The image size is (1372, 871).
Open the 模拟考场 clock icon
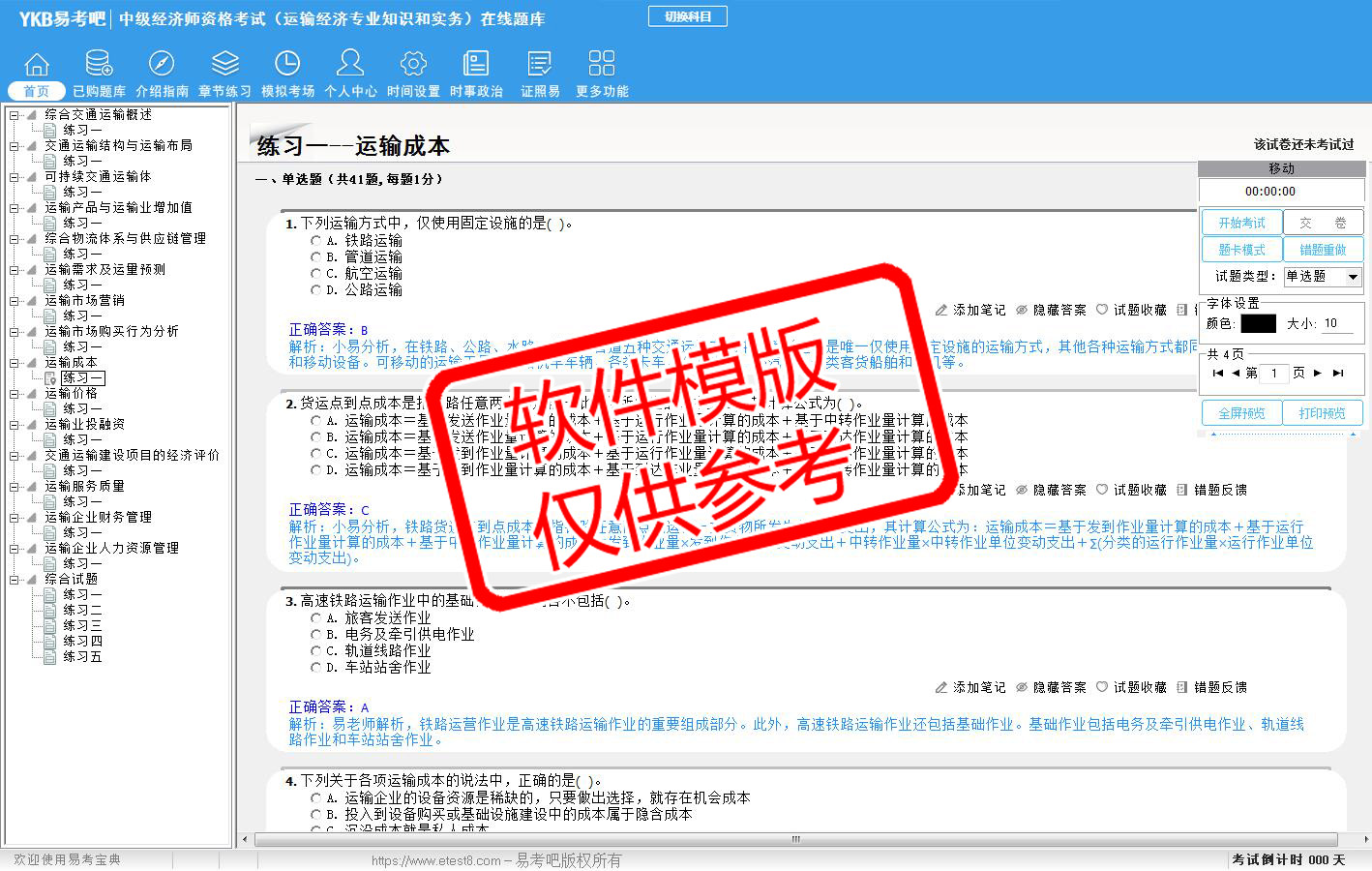pos(287,65)
